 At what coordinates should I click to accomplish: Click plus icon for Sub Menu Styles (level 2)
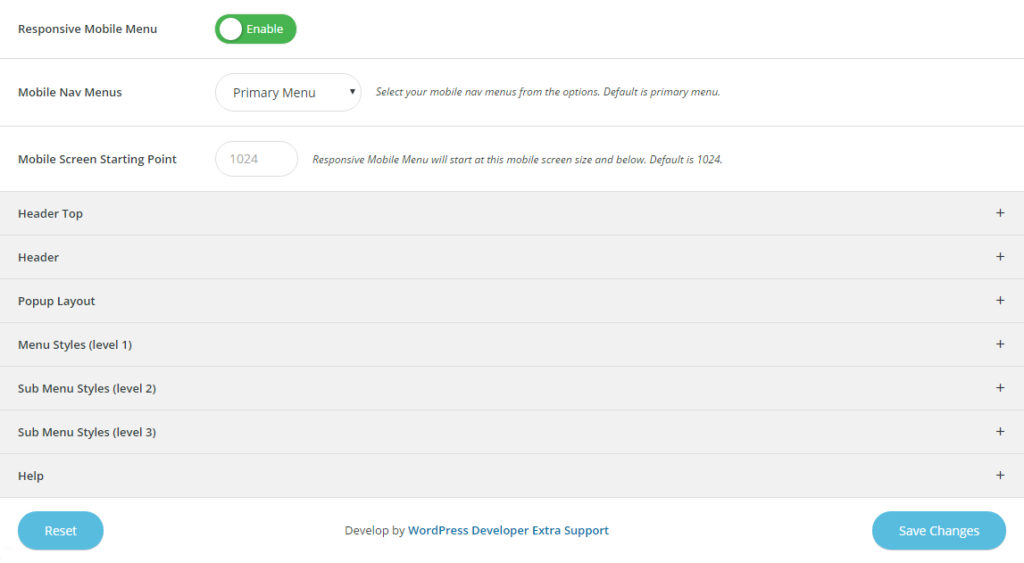click(999, 388)
